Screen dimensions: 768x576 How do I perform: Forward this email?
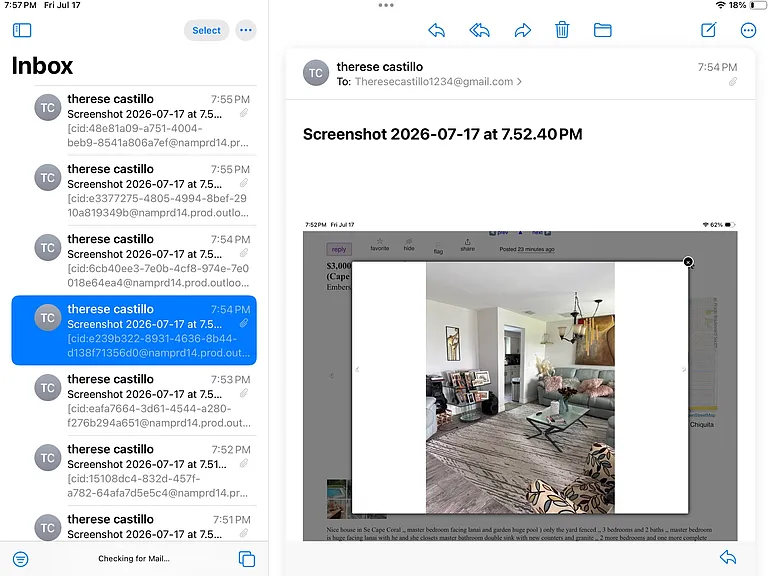523,30
